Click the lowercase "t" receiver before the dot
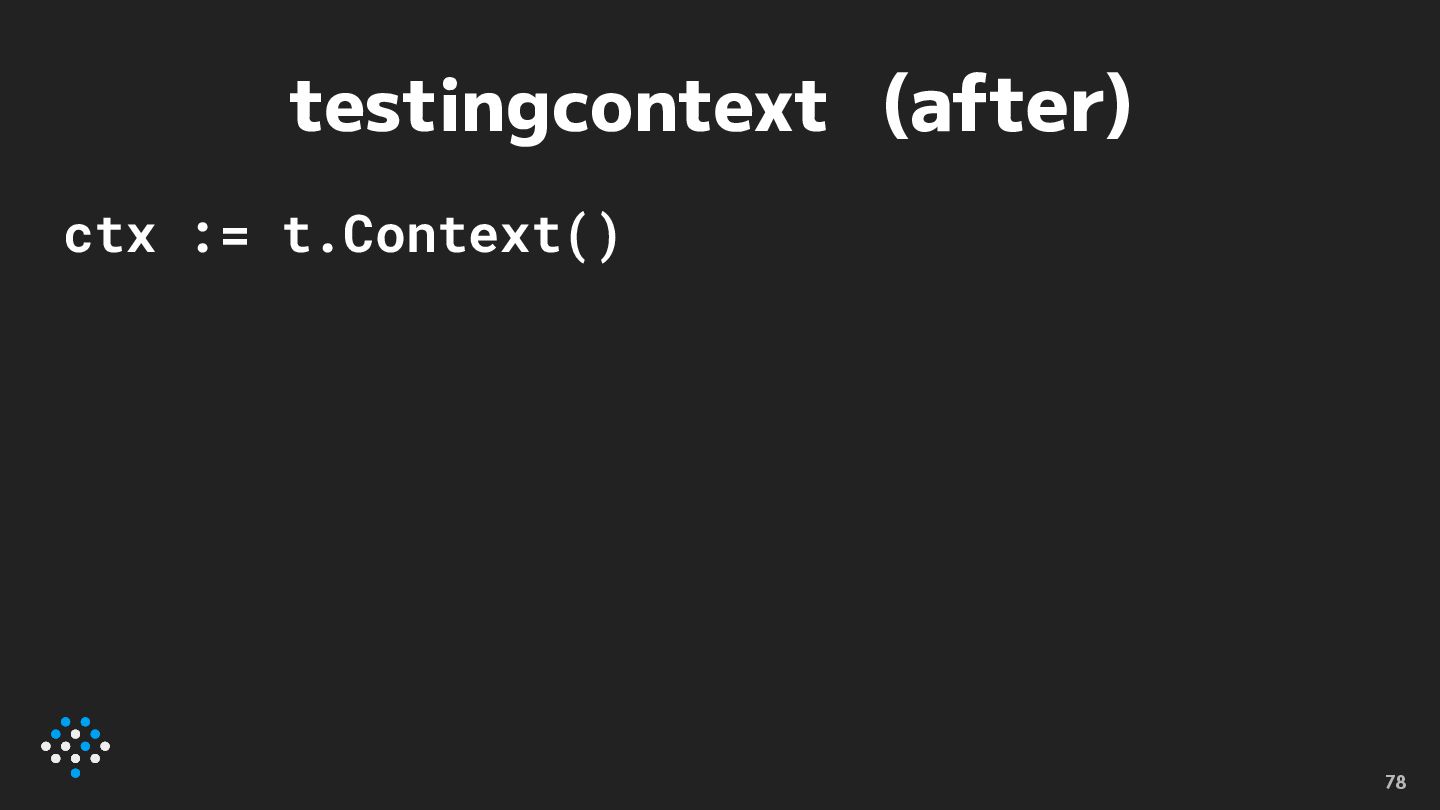Image resolution: width=1440 pixels, height=810 pixels. (x=296, y=236)
